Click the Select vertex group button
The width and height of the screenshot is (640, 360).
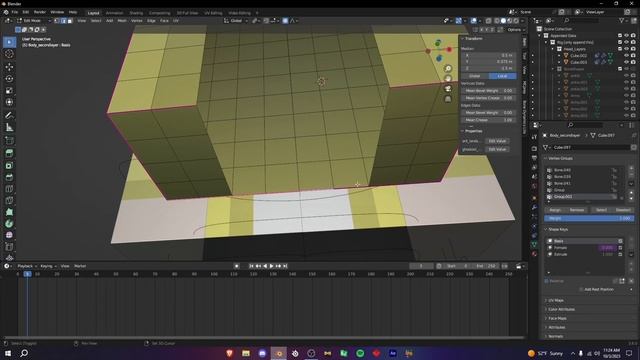(601, 210)
